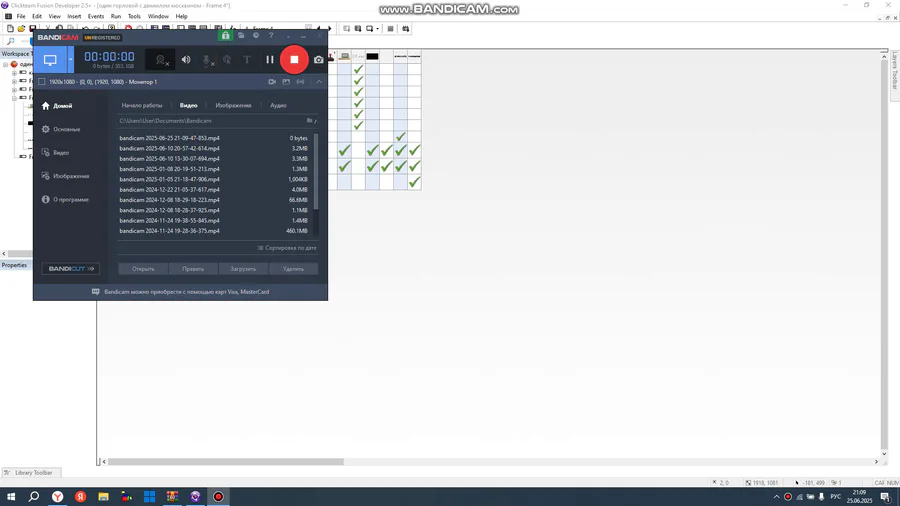Click the Править button

193,268
